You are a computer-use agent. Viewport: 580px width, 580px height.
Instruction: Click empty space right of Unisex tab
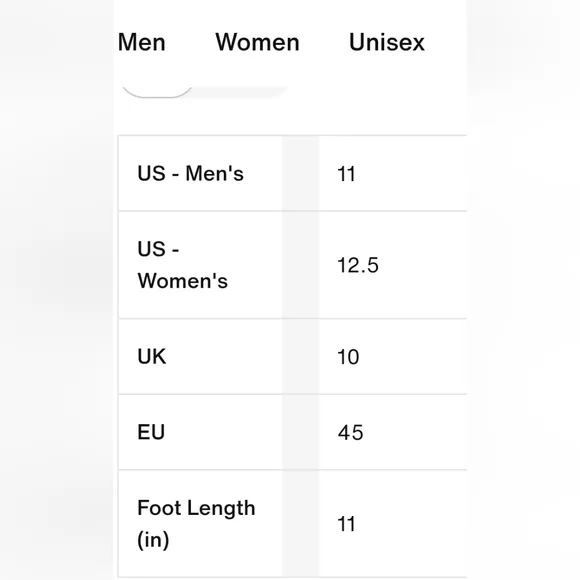[x=446, y=42]
